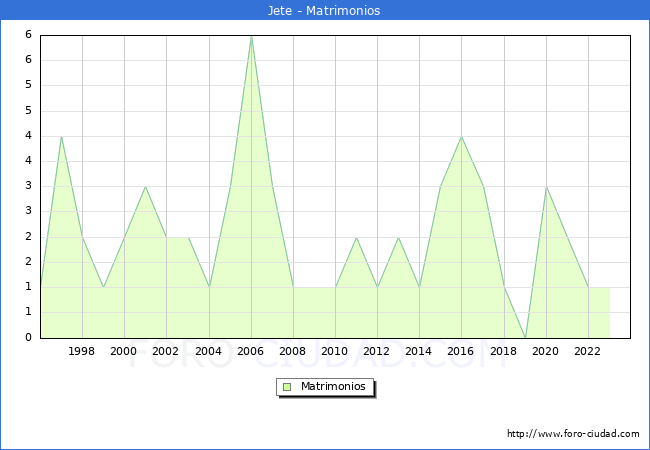Click the chart title 'Jete - Matrimonios'
This screenshot has width=650, height=450.
tap(324, 10)
